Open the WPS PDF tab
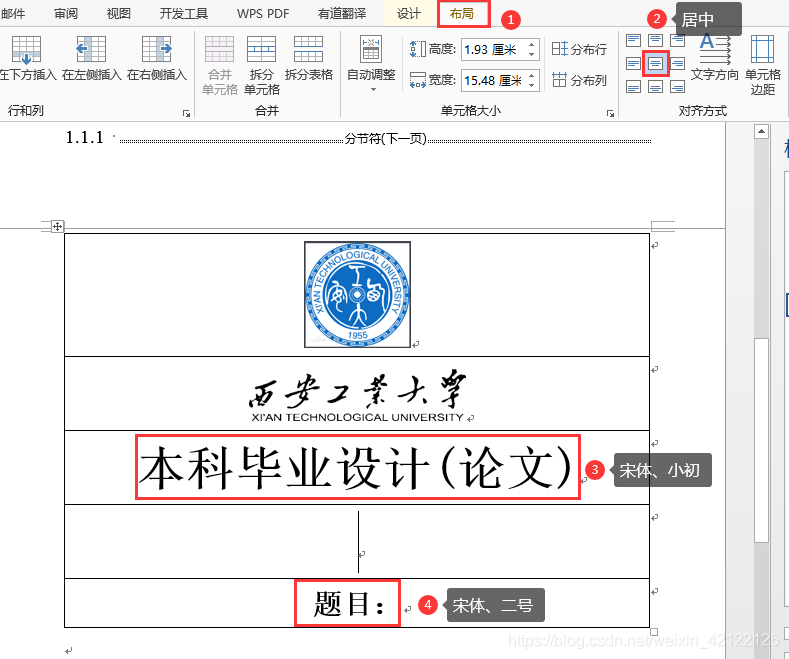 pos(263,13)
